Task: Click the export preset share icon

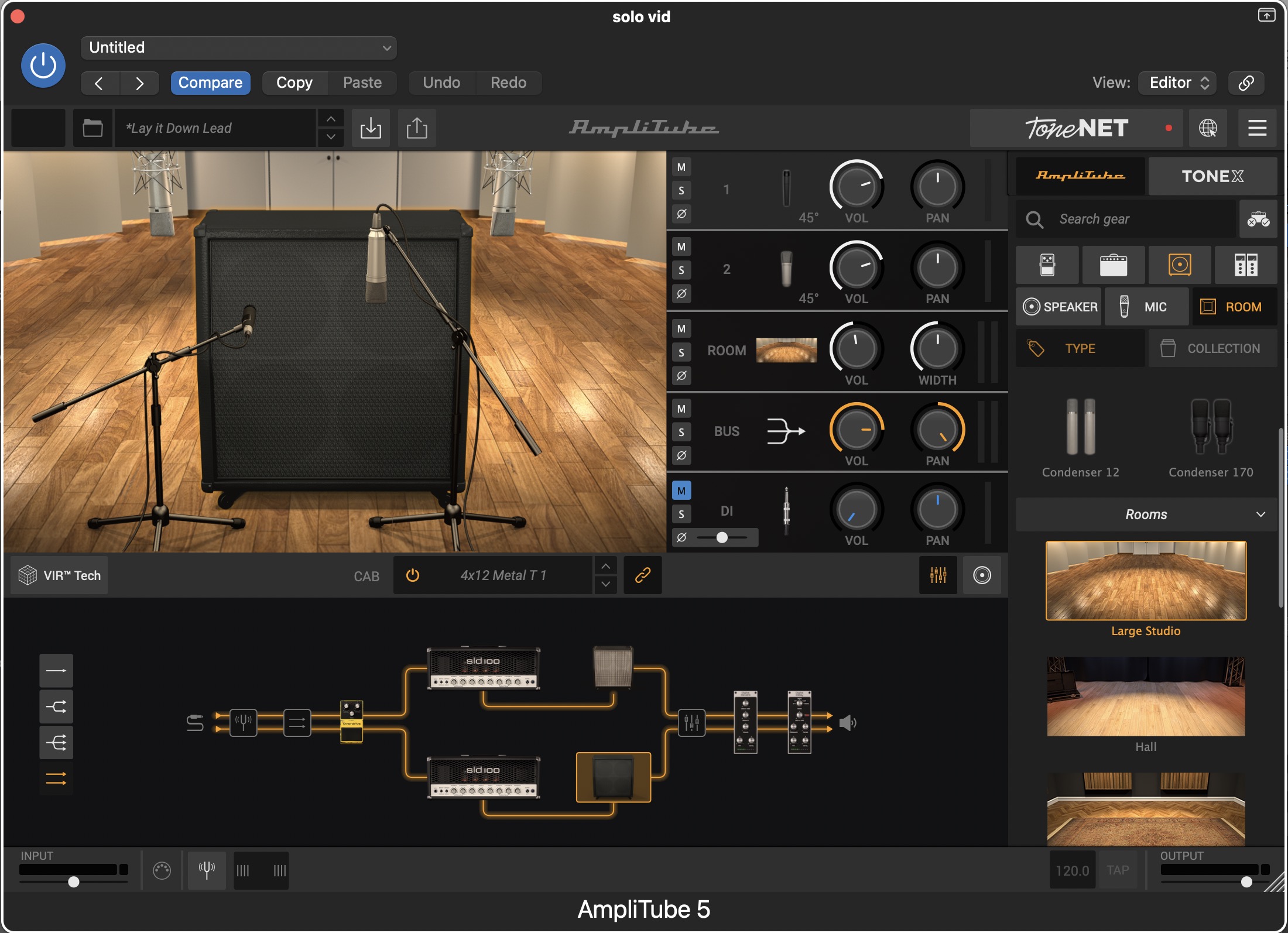Action: coord(417,128)
